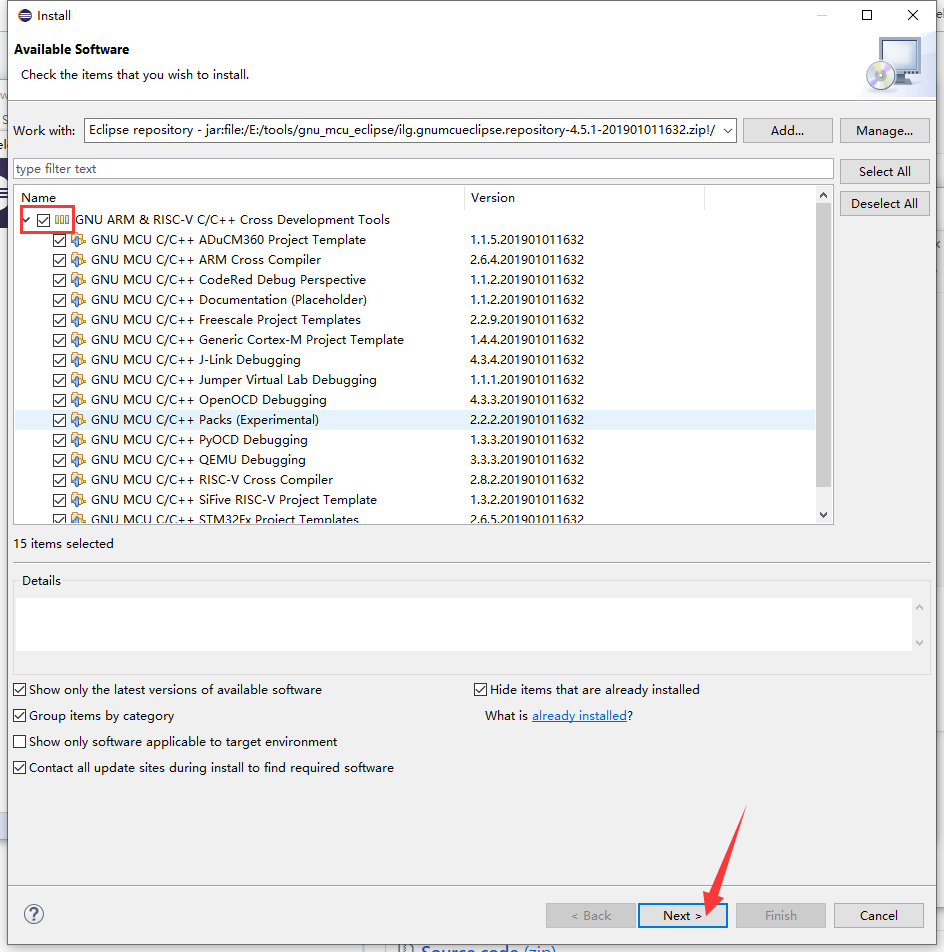Toggle Contact all update sites during install
Screen dimensions: 944x952
click(x=19, y=767)
